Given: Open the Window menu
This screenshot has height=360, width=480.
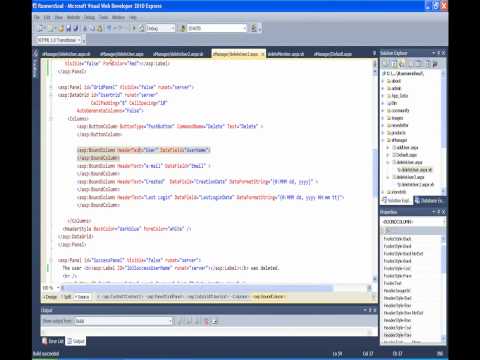Looking at the screenshot, I should pos(118,17).
